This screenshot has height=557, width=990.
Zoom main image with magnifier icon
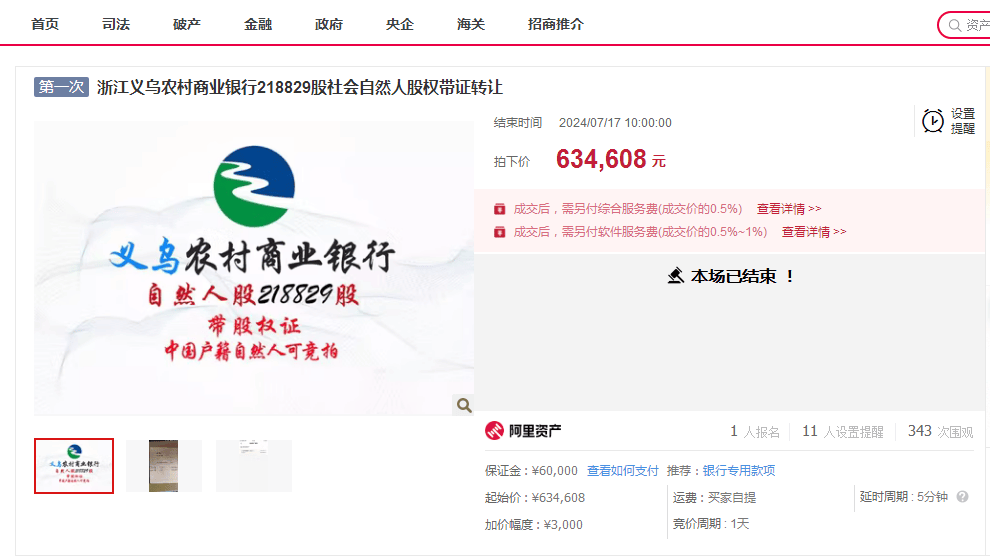(463, 405)
